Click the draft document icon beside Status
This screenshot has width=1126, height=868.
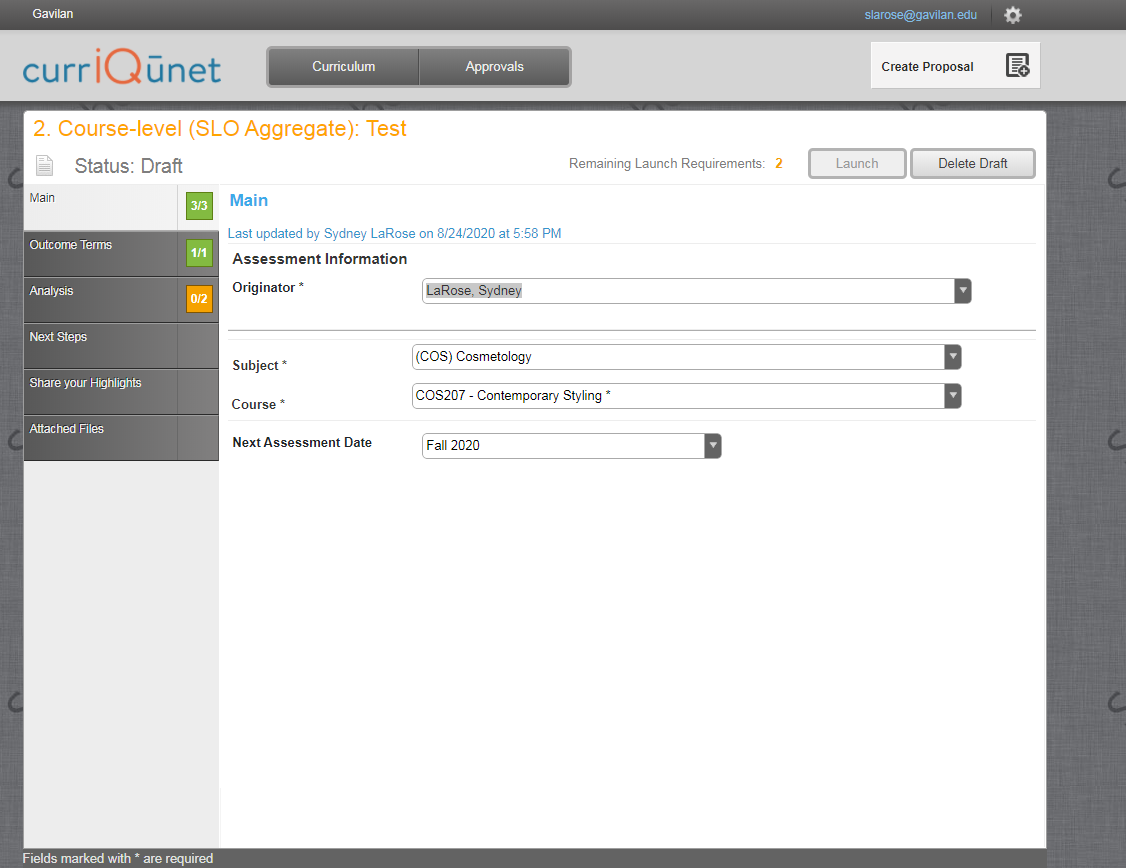(44, 165)
